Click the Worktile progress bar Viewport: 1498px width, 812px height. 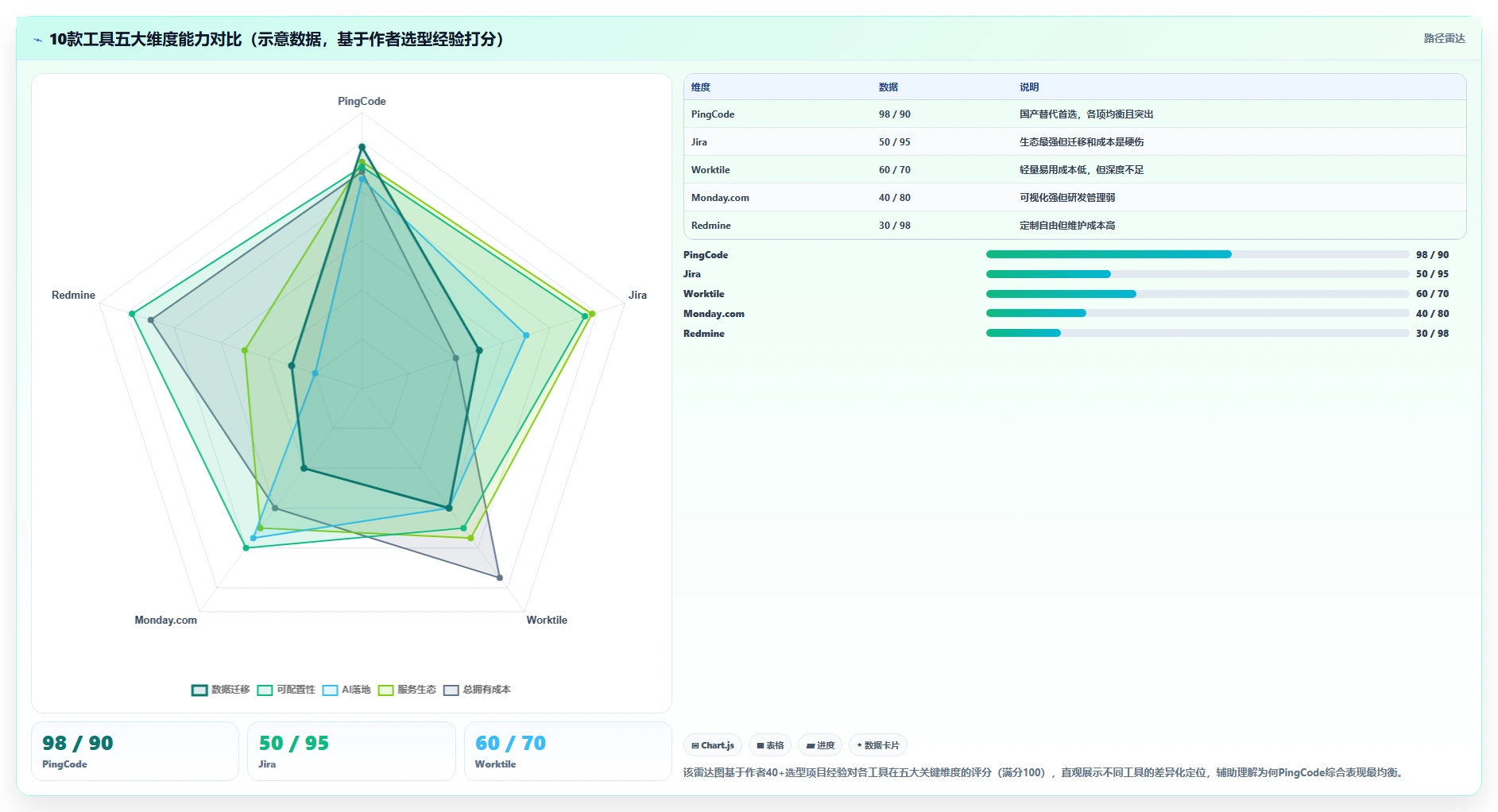click(x=1198, y=294)
